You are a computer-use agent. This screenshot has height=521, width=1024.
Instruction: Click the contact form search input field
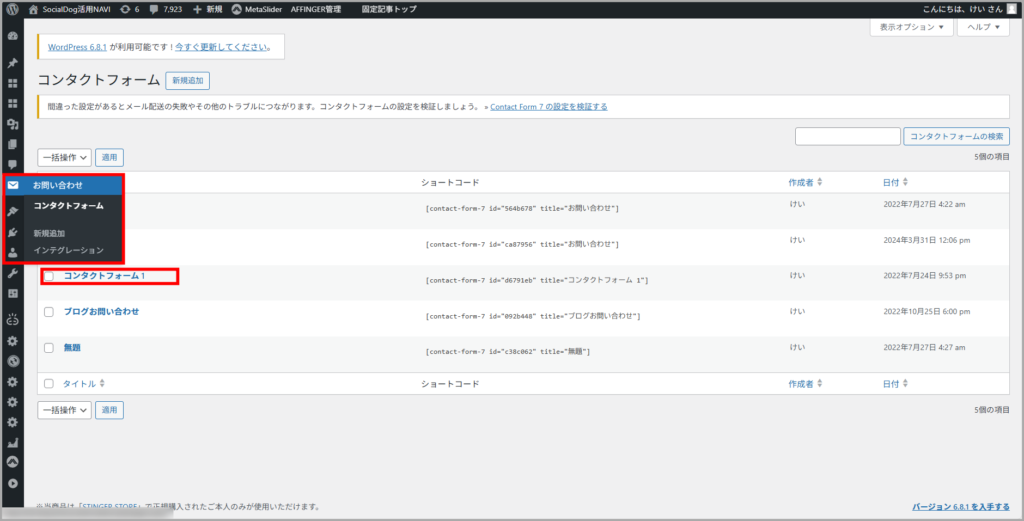pyautogui.click(x=848, y=136)
